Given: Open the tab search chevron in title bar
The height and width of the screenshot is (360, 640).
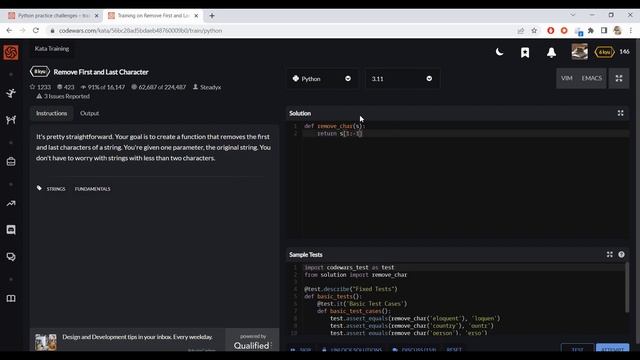Looking at the screenshot, I should click(x=573, y=15).
